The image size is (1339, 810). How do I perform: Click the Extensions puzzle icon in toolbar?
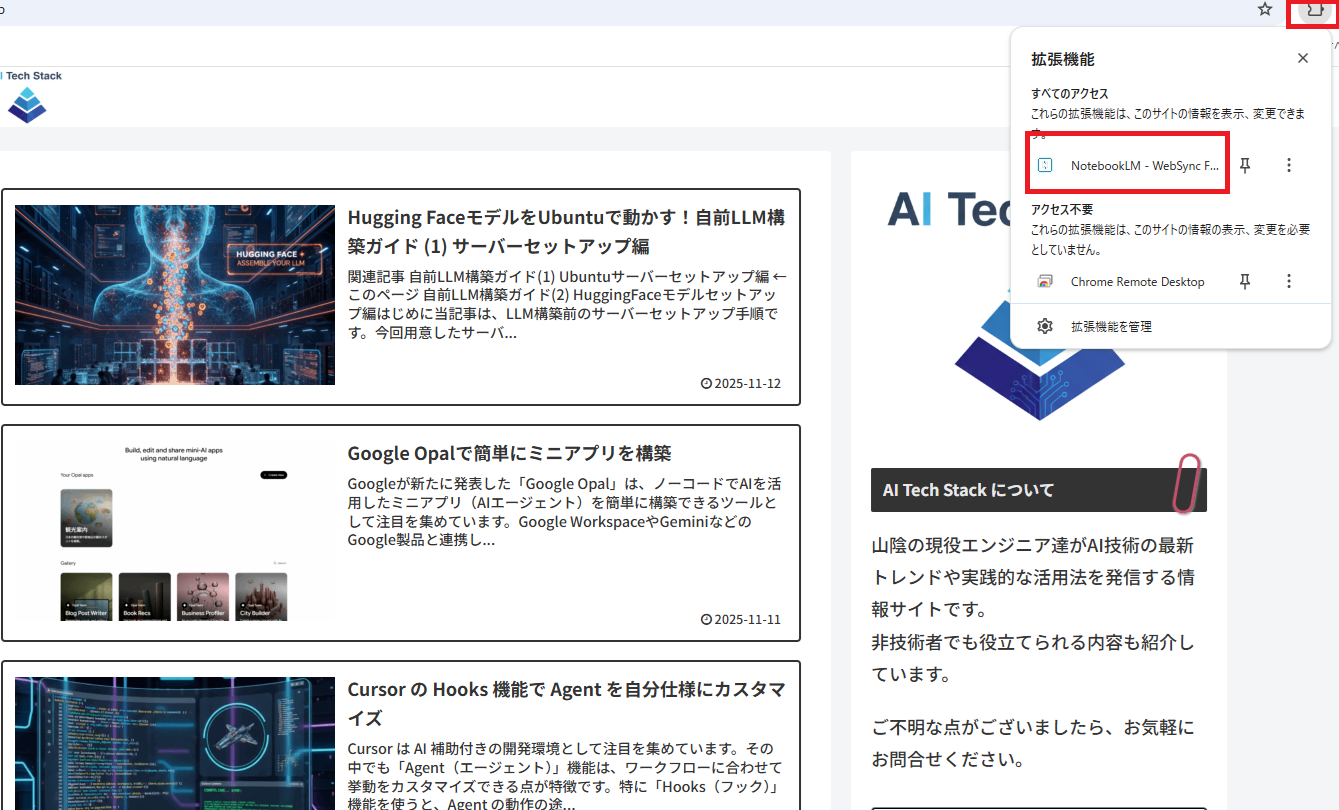(1314, 10)
